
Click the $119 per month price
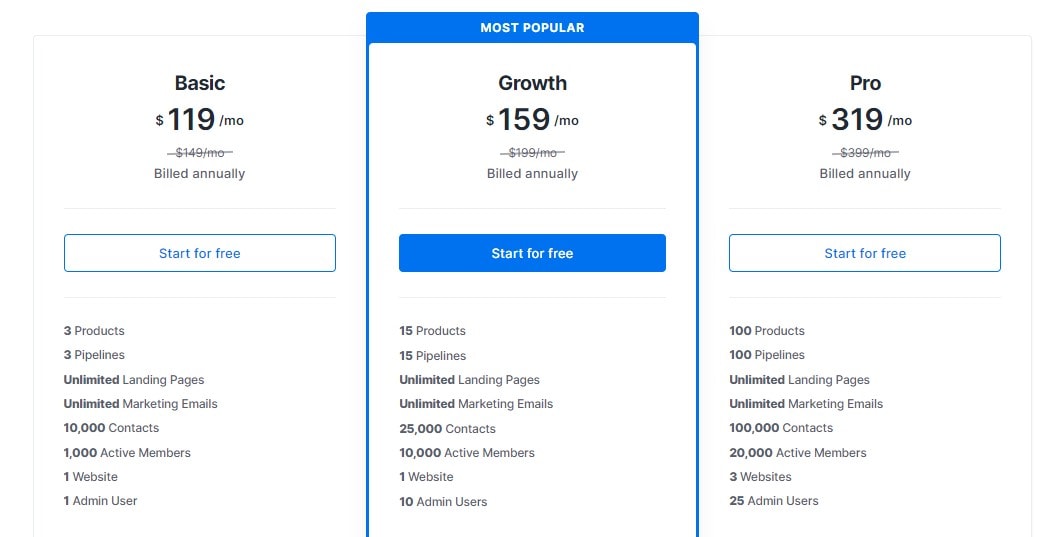point(200,120)
